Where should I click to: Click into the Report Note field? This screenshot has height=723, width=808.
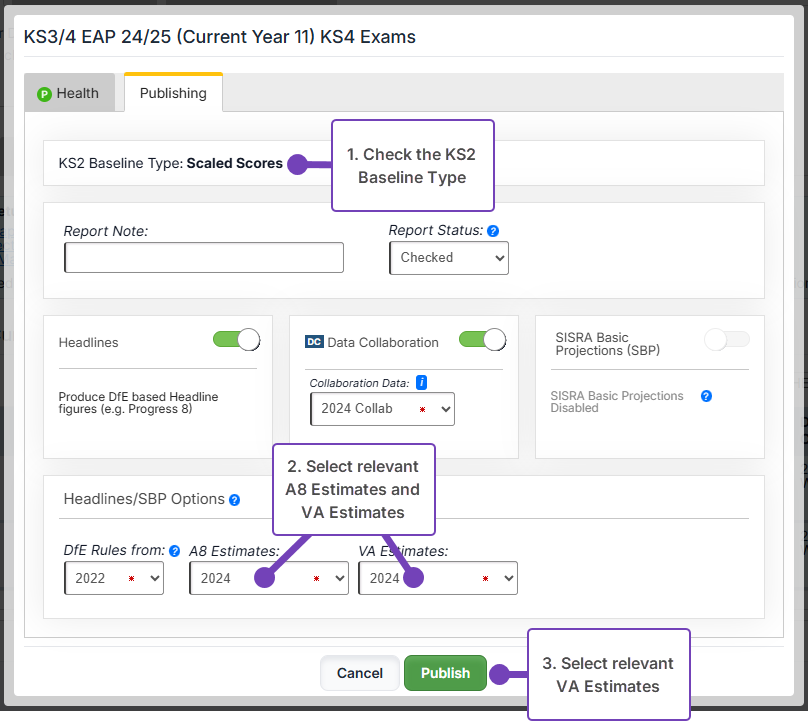coord(204,258)
